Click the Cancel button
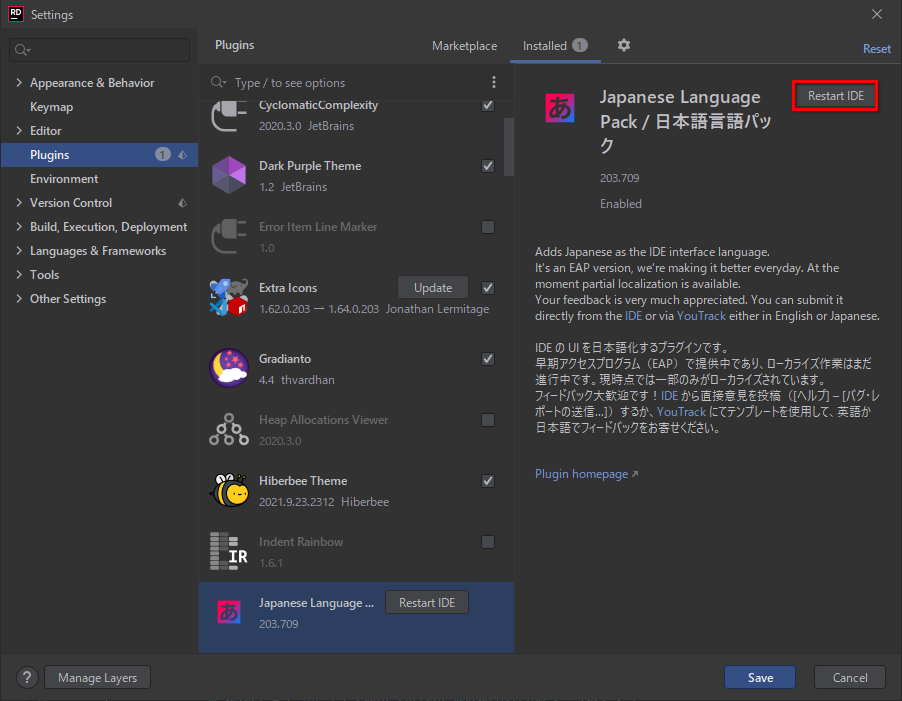The height and width of the screenshot is (701, 902). (x=850, y=677)
